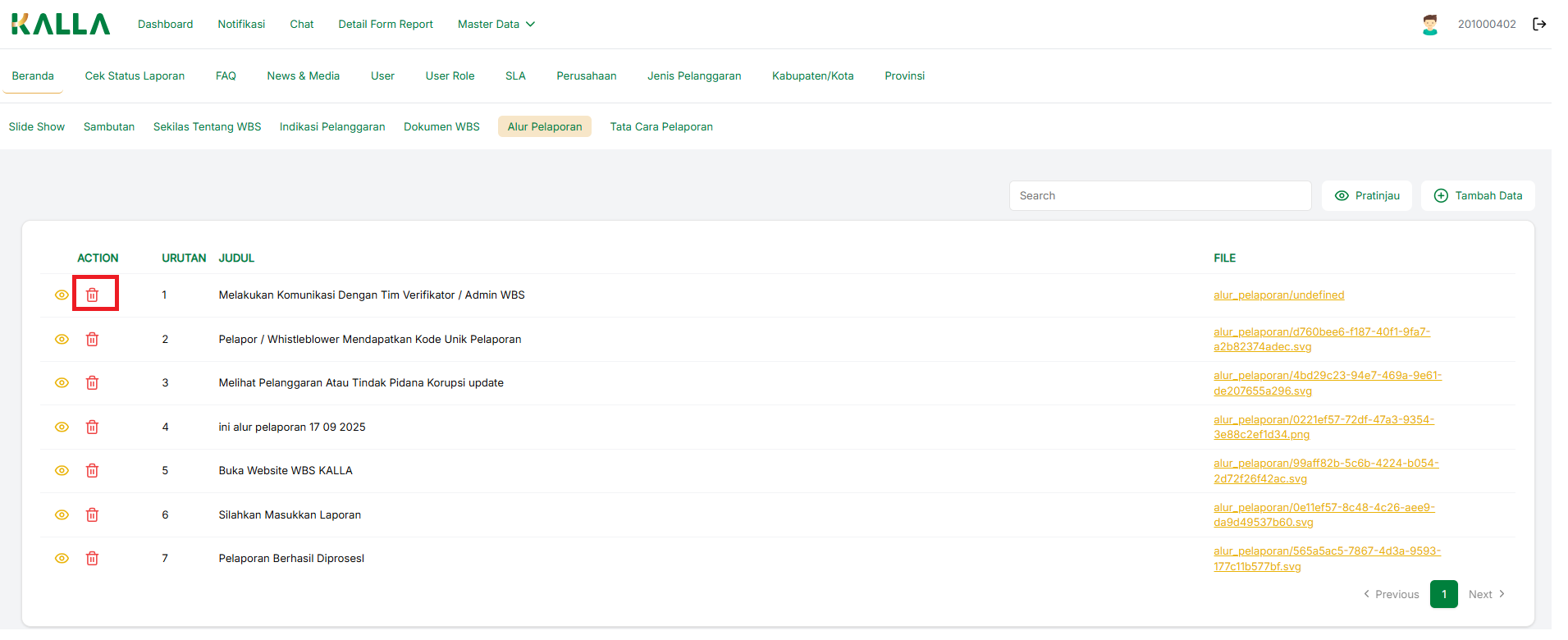
Task: Click the KALLA logo
Action: tap(61, 24)
